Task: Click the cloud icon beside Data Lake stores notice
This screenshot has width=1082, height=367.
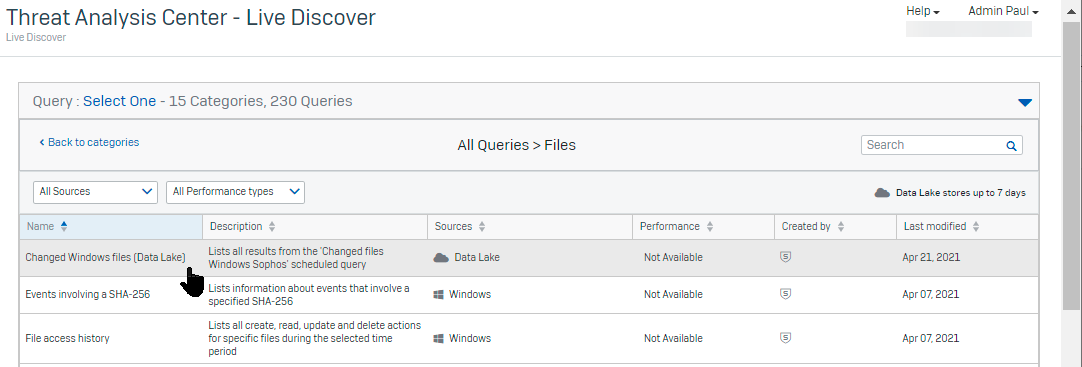Action: click(882, 193)
